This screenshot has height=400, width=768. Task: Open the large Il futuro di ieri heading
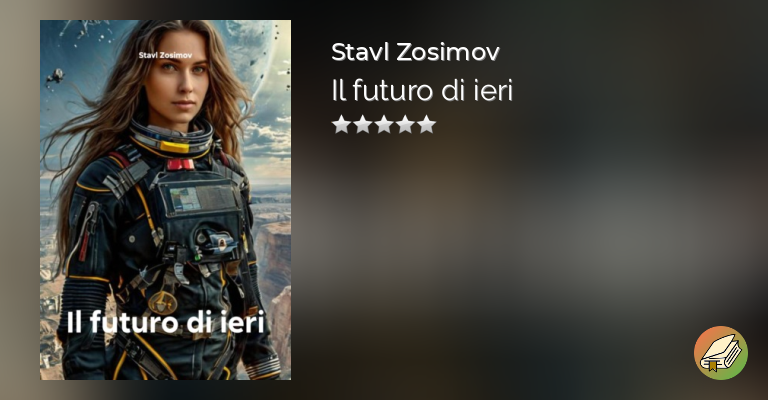click(422, 91)
